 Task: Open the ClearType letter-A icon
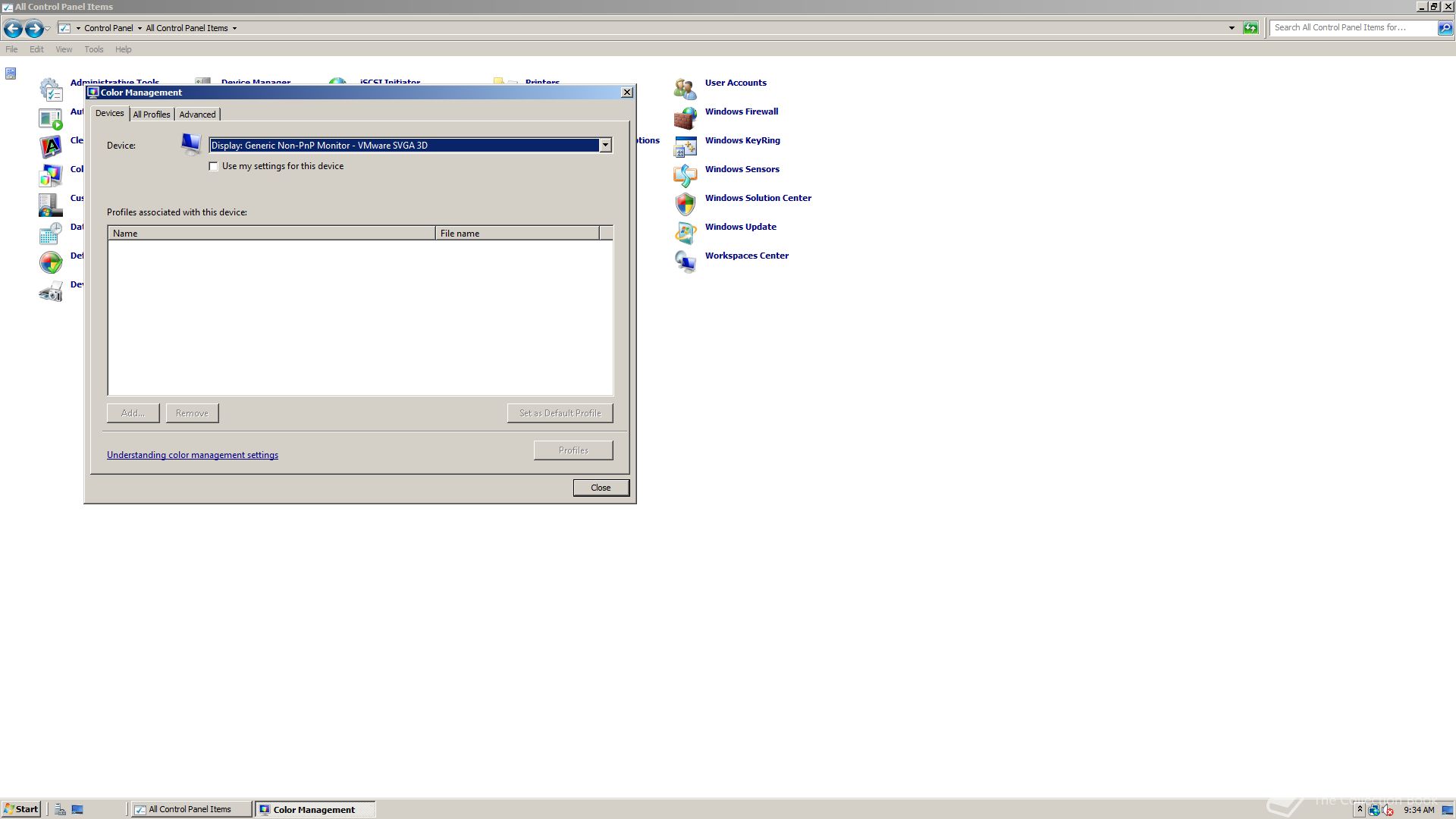pyautogui.click(x=51, y=147)
